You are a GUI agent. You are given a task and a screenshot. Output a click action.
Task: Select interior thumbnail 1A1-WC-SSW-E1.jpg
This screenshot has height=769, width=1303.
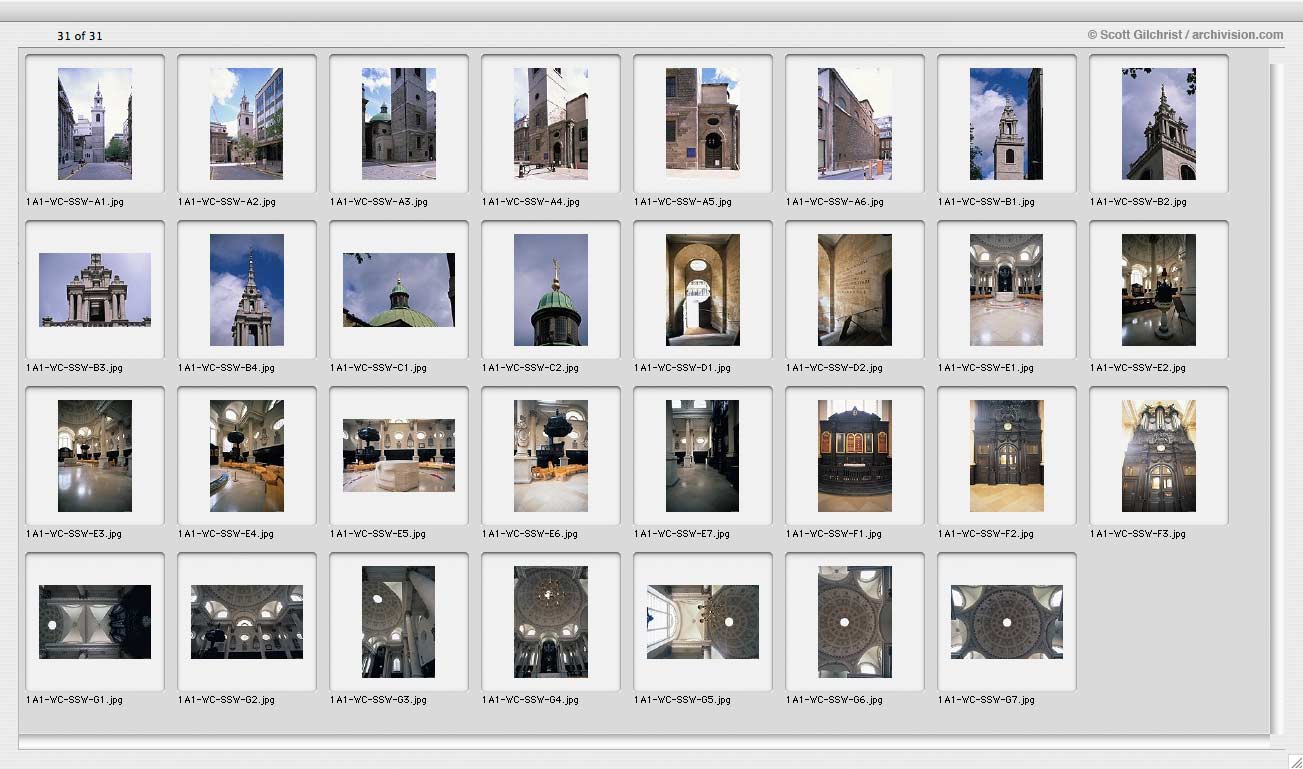[x=1007, y=290]
